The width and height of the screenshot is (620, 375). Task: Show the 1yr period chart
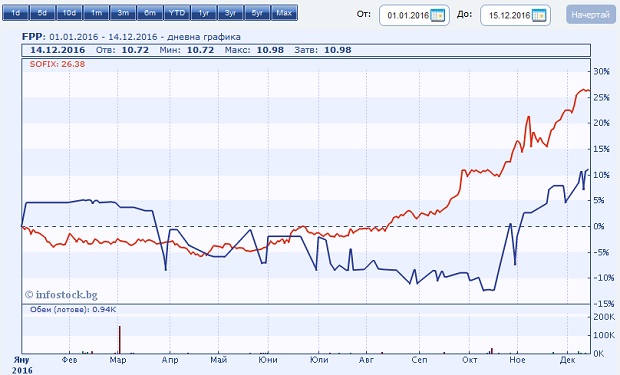click(x=204, y=13)
